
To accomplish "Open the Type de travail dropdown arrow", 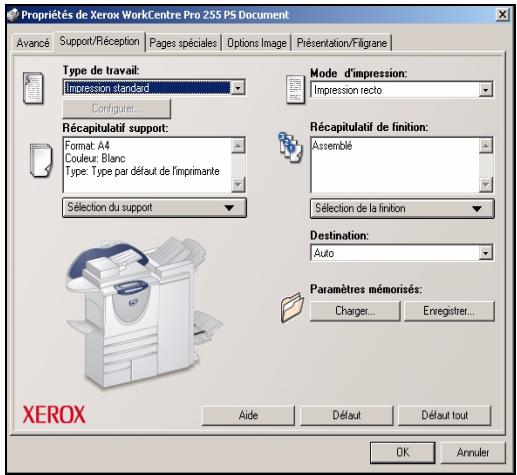I will coord(238,88).
